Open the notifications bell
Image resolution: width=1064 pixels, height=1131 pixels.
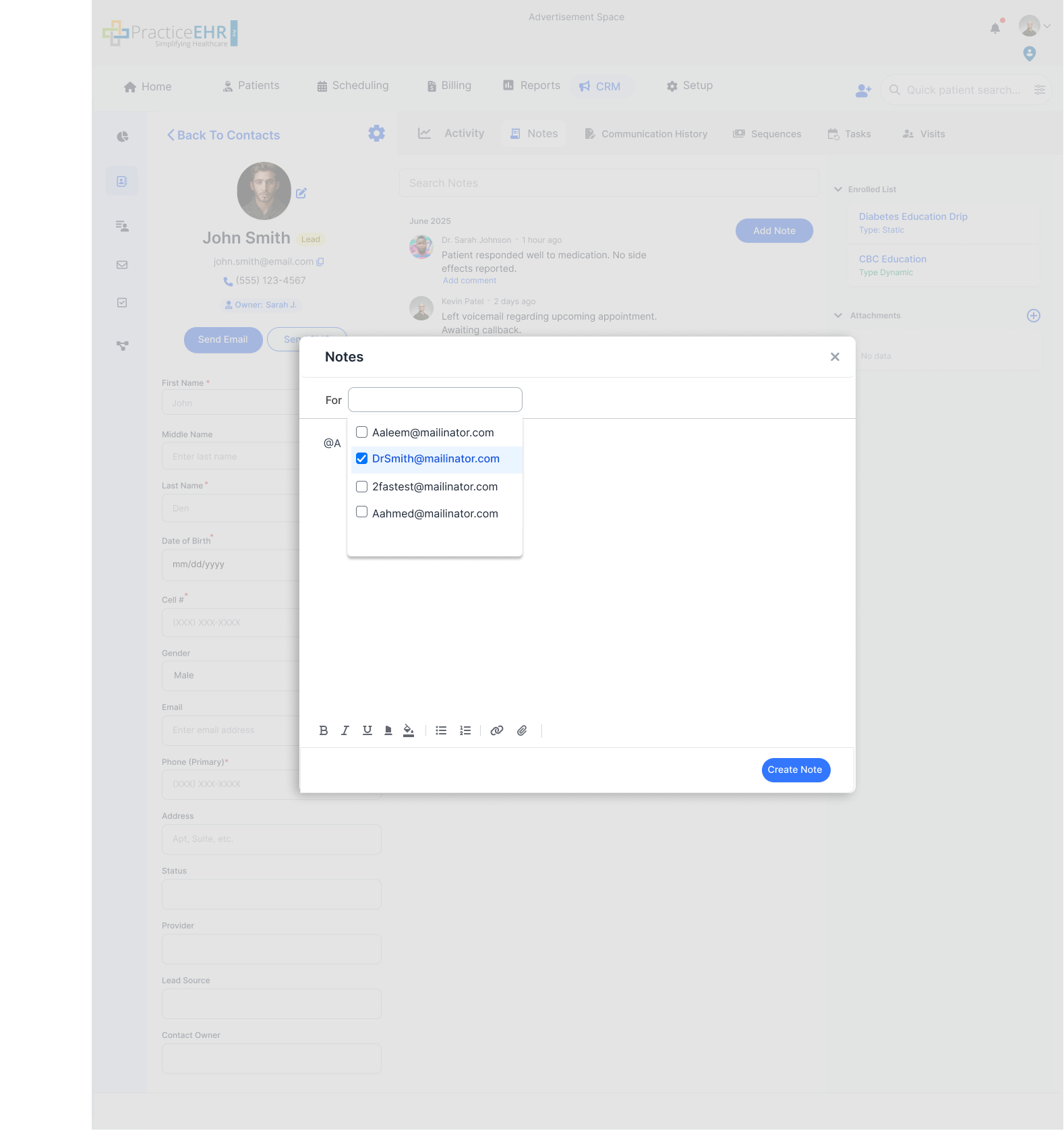coord(995,28)
